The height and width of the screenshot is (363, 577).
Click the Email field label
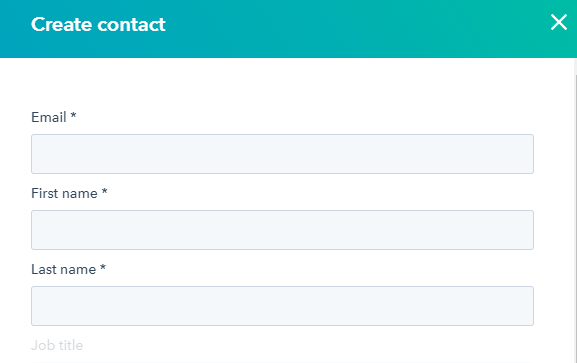pyautogui.click(x=49, y=117)
